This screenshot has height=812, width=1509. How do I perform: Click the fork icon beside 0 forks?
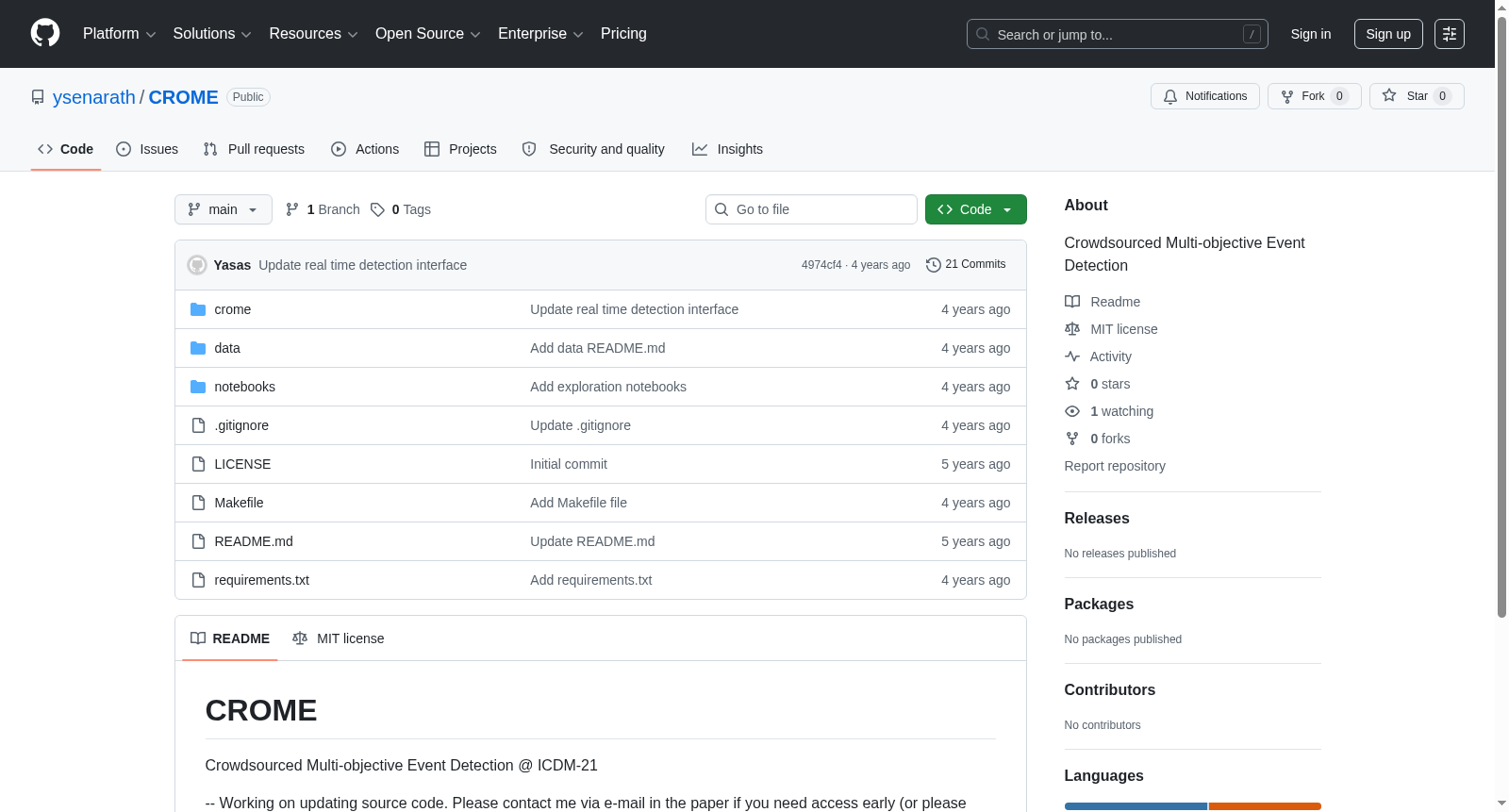click(x=1072, y=439)
